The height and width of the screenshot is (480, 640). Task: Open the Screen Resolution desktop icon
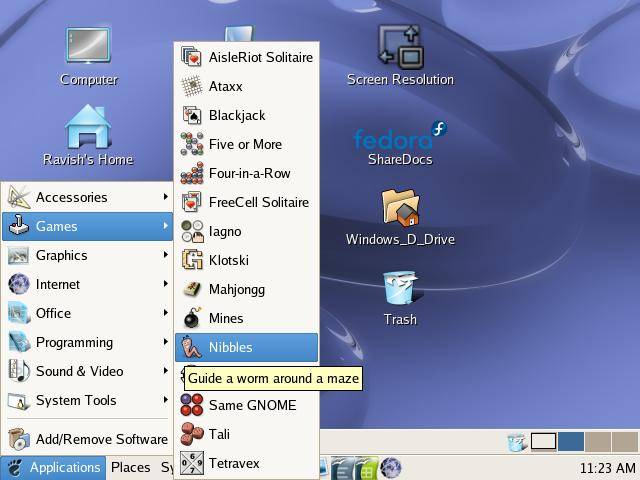tap(400, 48)
